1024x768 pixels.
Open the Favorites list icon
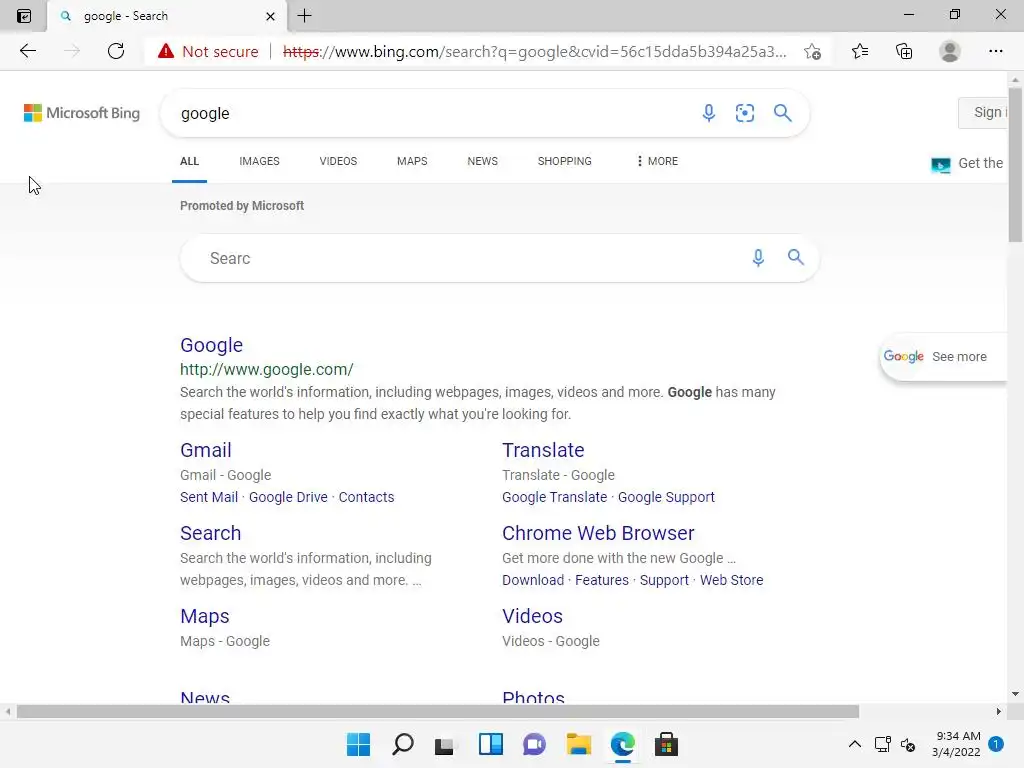[x=859, y=51]
